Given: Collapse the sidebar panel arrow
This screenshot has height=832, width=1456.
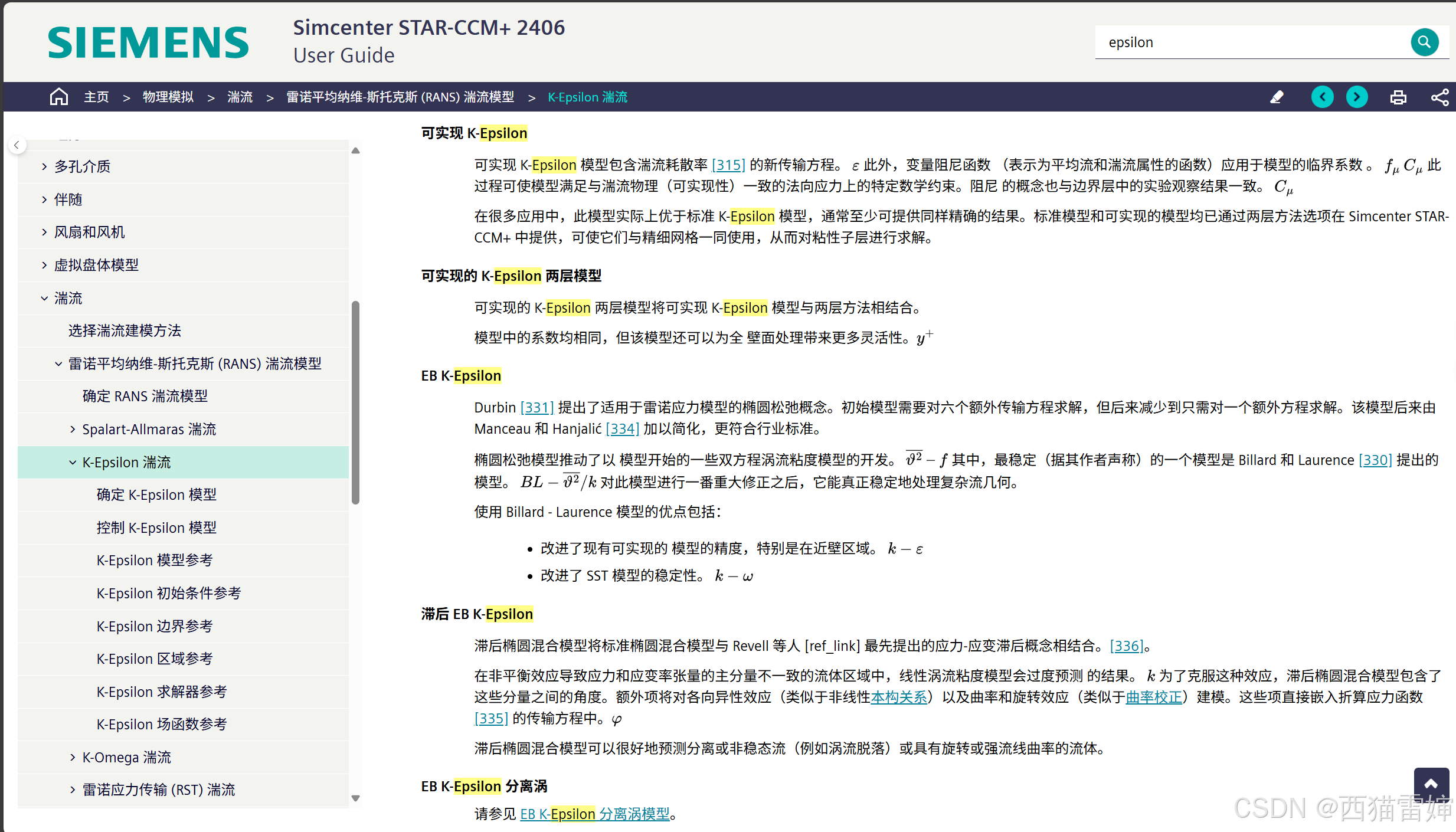Looking at the screenshot, I should pos(17,145).
